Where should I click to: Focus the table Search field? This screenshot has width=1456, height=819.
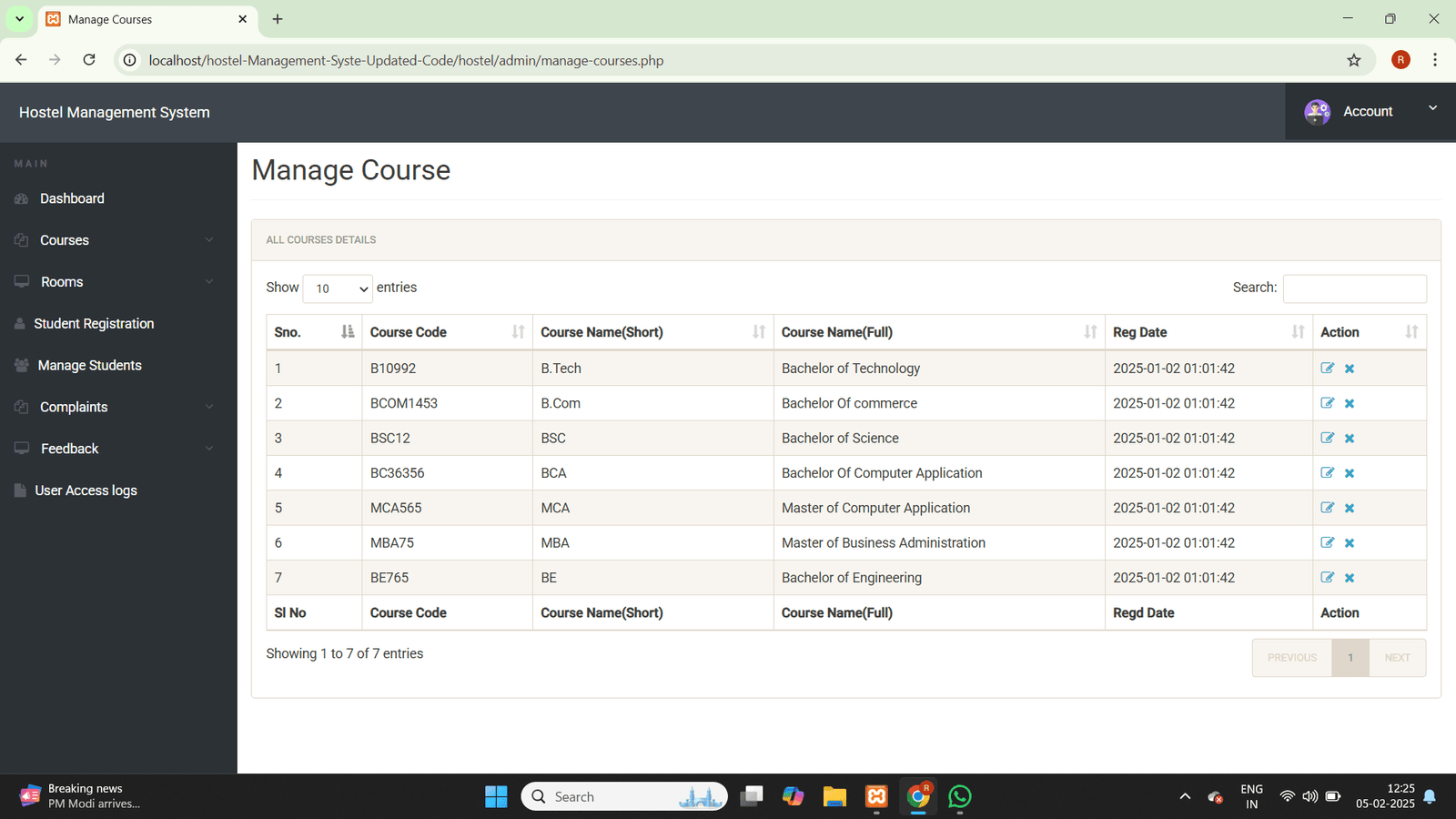click(x=1354, y=288)
